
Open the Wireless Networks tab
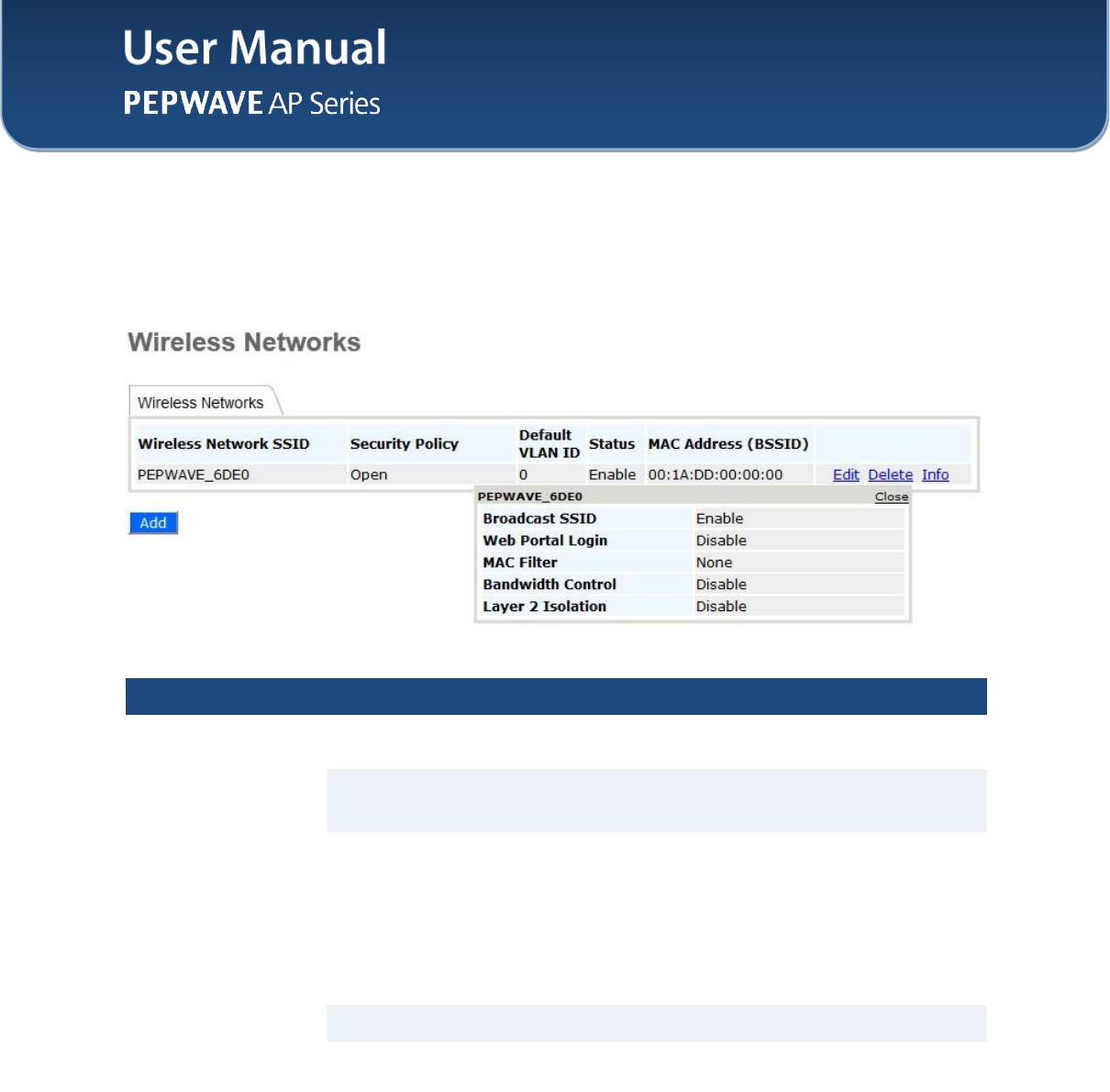pos(201,403)
